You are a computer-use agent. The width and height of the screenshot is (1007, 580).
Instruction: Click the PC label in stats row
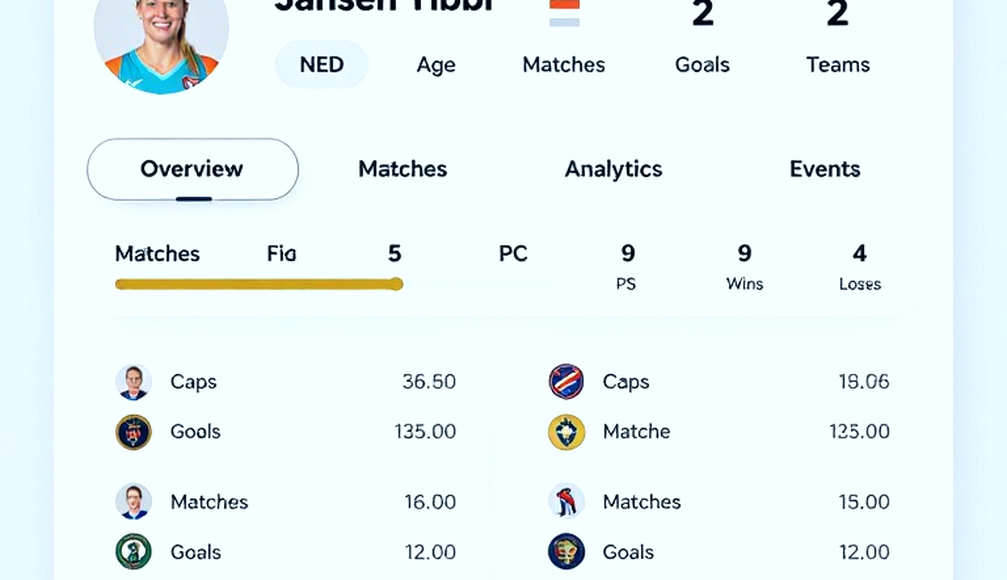(x=513, y=254)
